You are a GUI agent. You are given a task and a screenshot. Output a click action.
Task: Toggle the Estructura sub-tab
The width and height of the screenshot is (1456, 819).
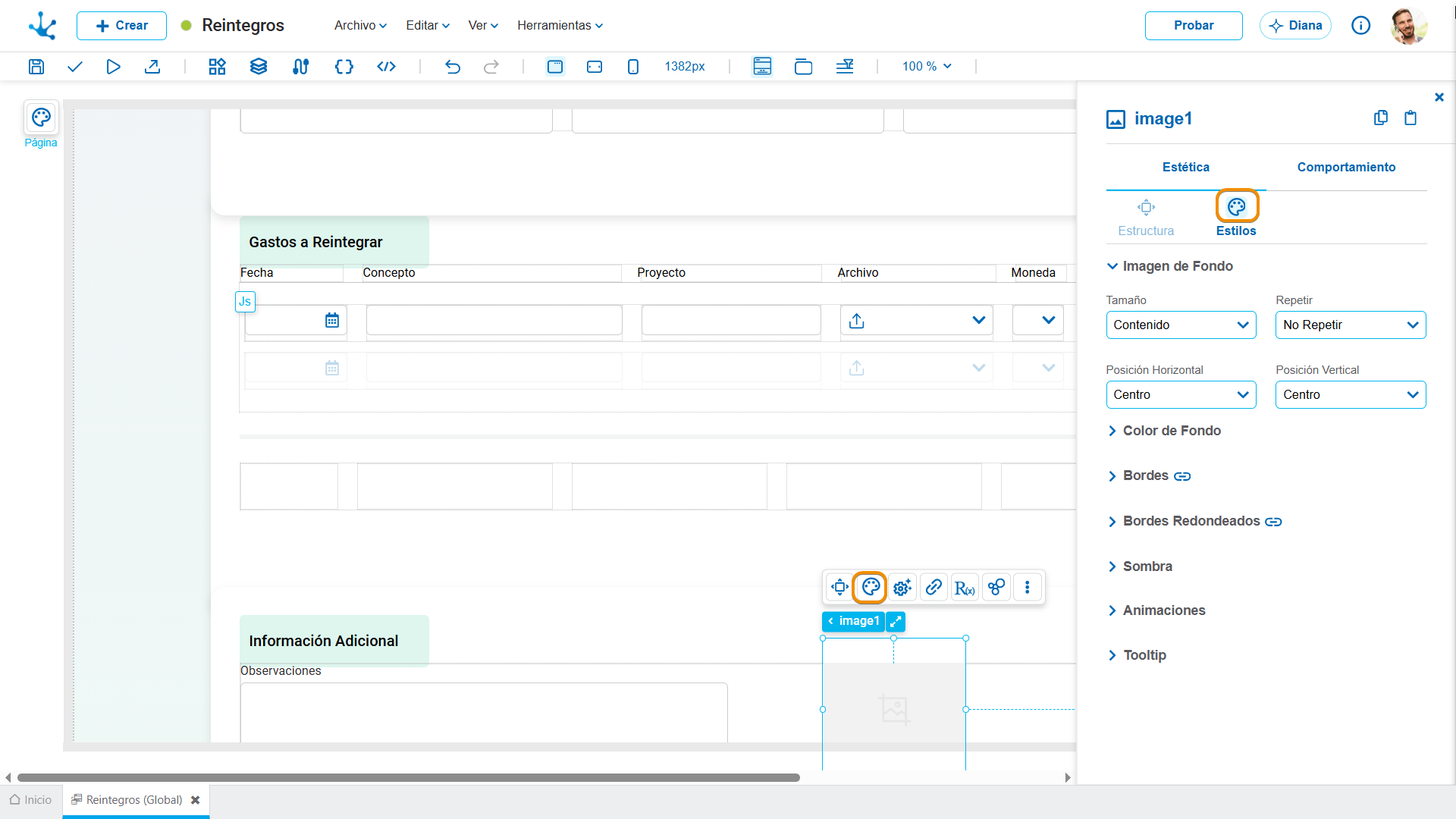(x=1146, y=217)
